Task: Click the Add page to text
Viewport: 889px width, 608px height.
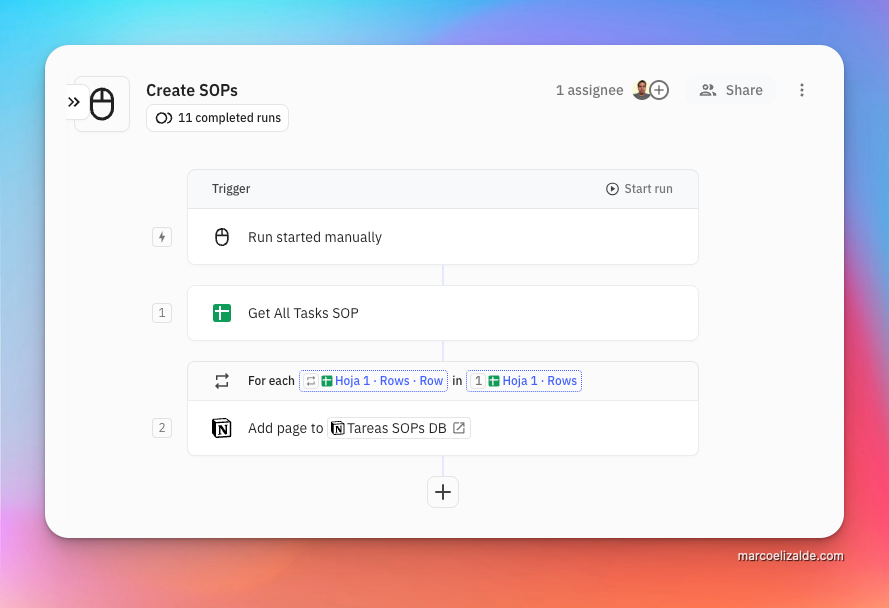Action: coord(285,428)
